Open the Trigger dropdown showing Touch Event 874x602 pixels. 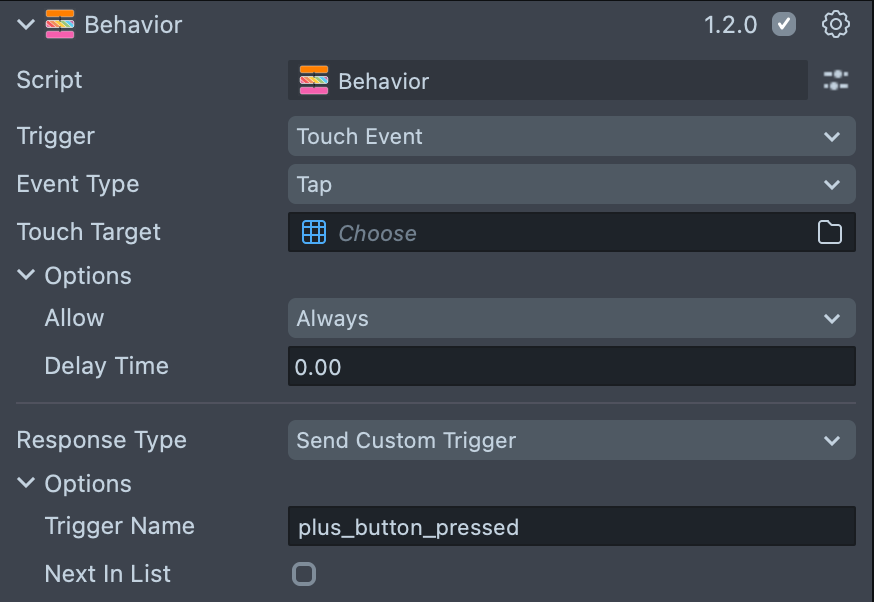[x=571, y=137]
